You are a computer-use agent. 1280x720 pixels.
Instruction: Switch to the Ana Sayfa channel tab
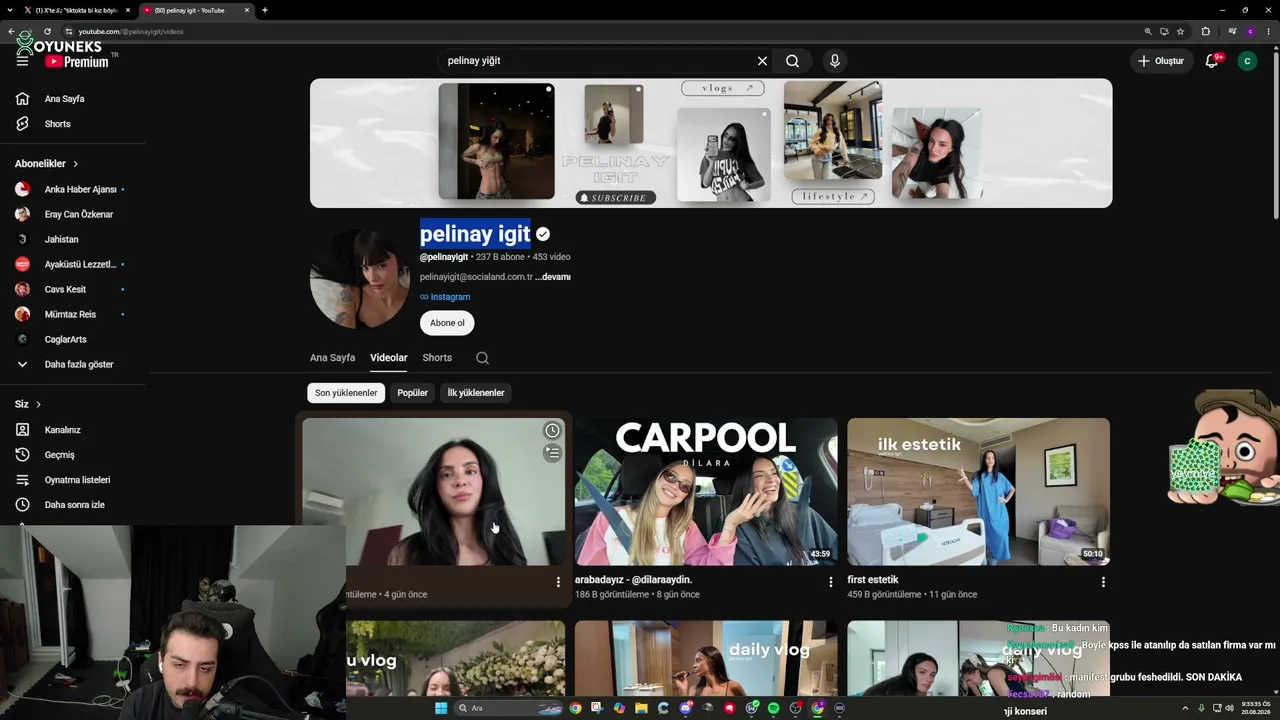coord(332,358)
